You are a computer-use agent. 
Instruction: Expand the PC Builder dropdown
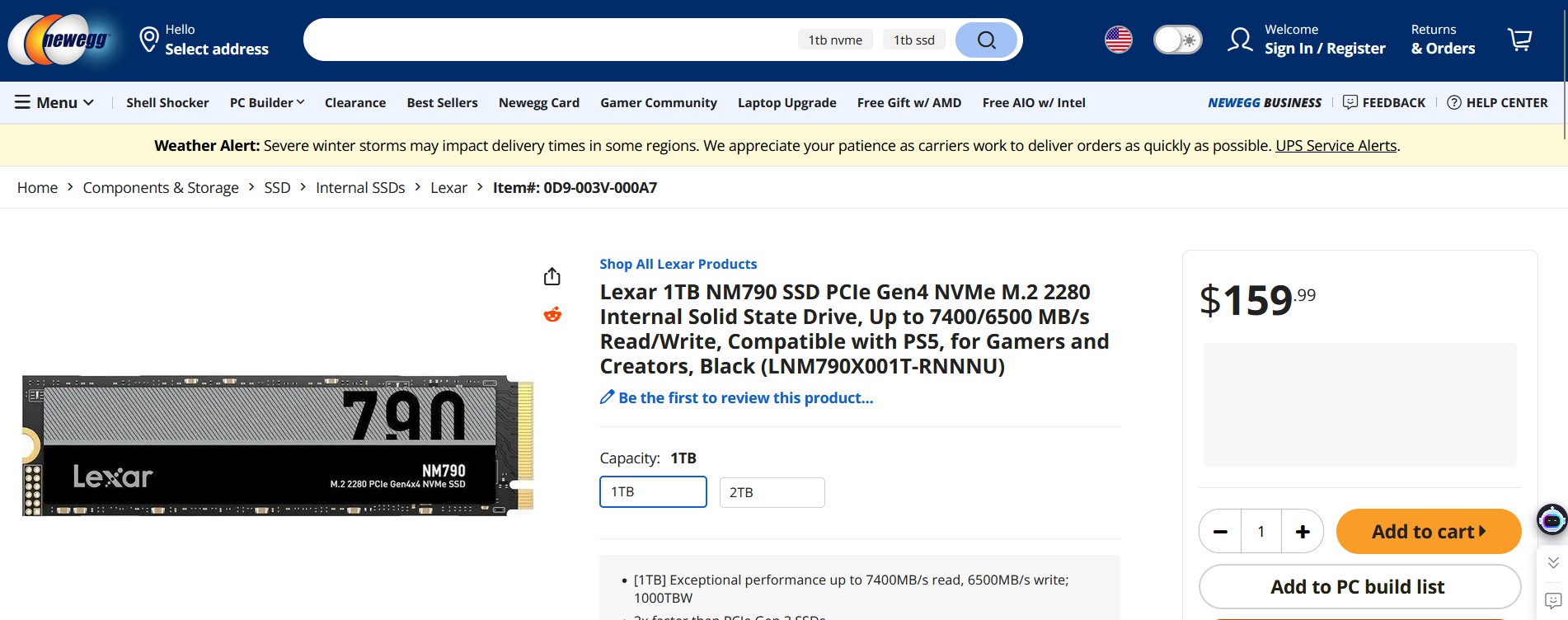267,102
